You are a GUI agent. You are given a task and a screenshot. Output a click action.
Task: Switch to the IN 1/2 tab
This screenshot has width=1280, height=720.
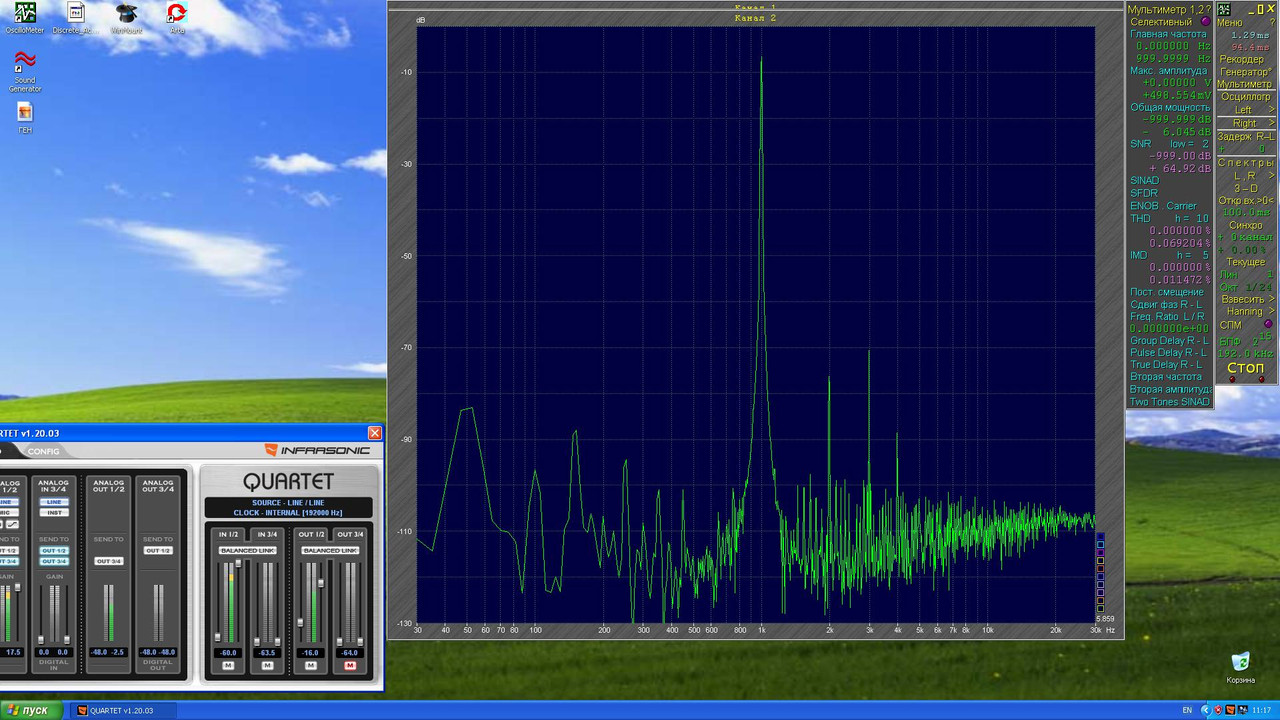click(x=228, y=534)
